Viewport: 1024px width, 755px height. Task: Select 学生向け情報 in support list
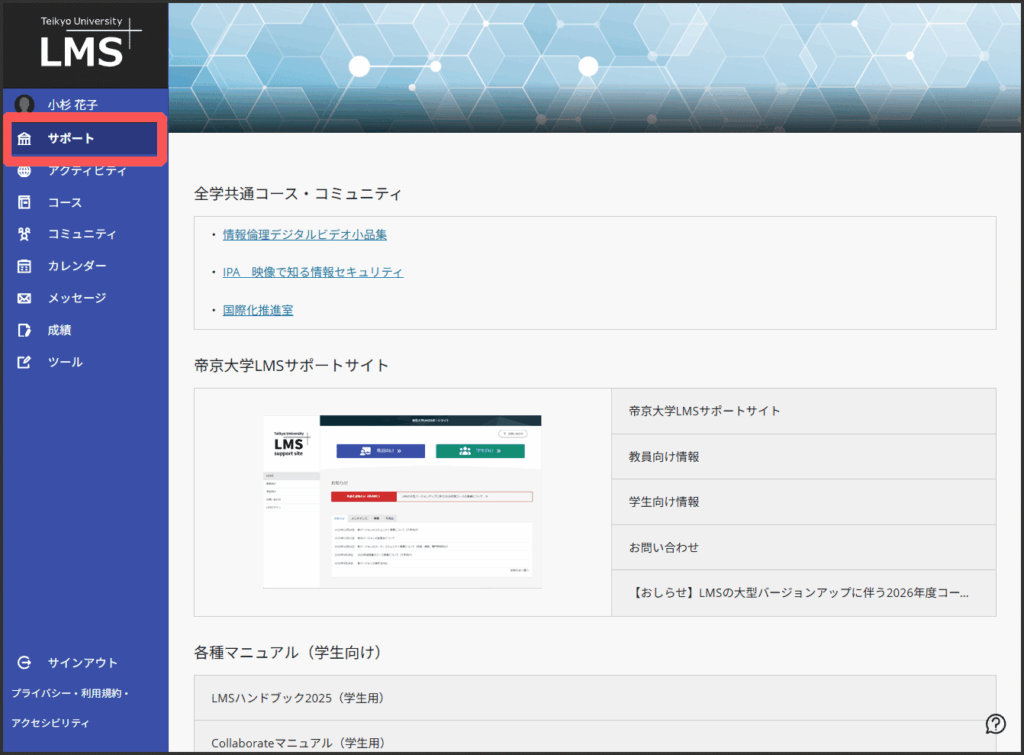click(x=664, y=502)
